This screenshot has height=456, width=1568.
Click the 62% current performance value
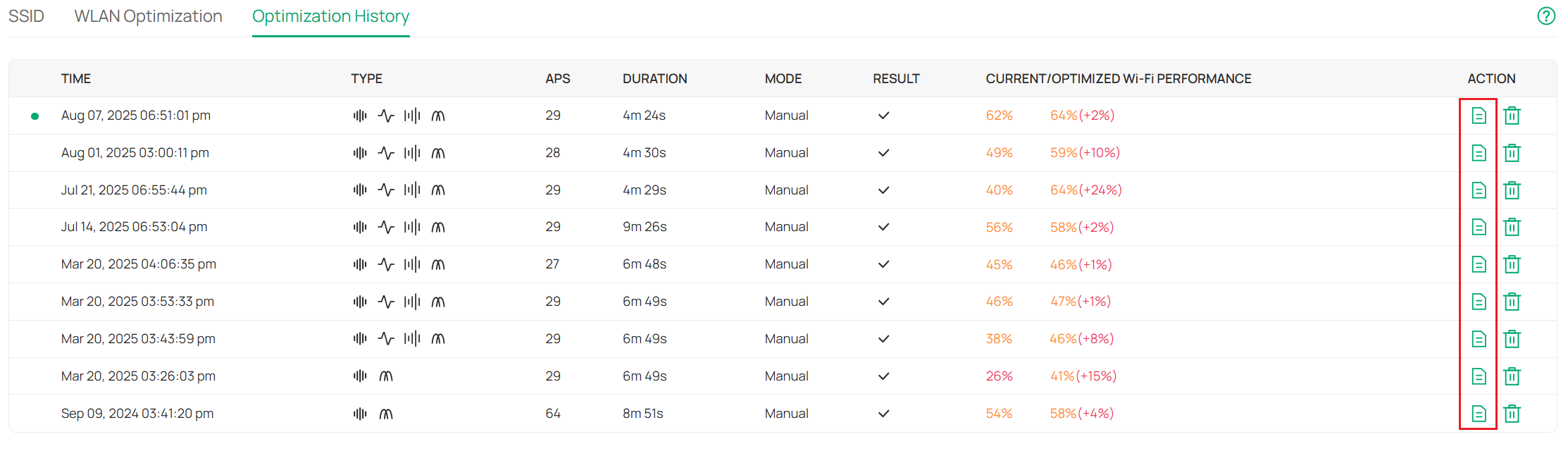click(999, 115)
